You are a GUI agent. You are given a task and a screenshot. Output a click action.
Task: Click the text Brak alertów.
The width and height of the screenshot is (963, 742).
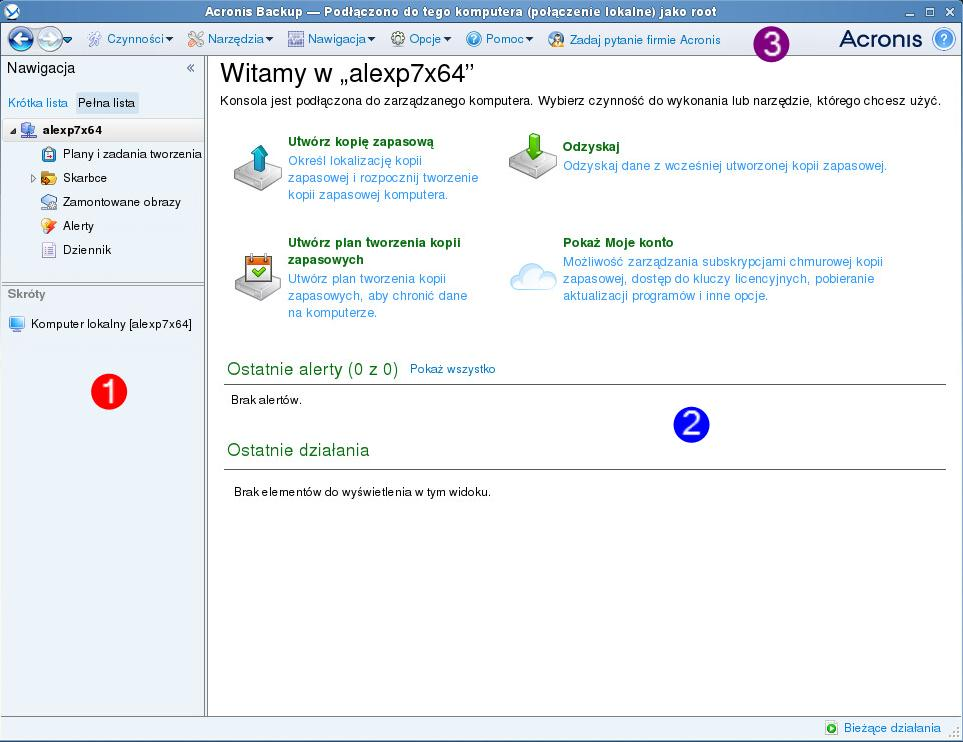[x=267, y=400]
